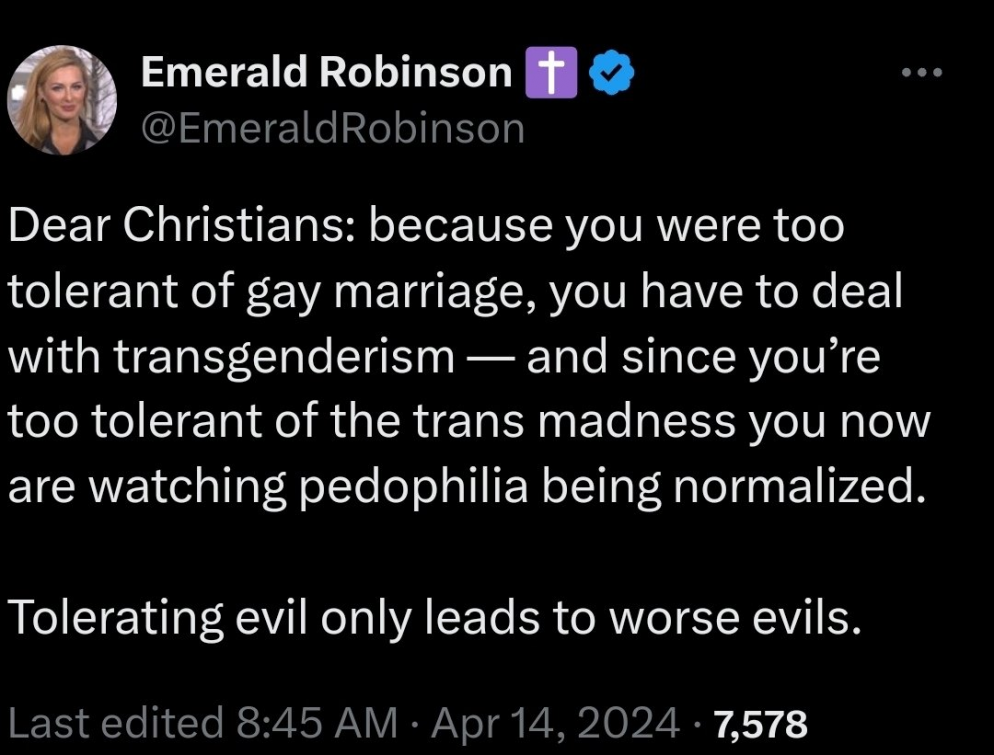
Task: View edit history via Last edited label
Action: [x=116, y=723]
